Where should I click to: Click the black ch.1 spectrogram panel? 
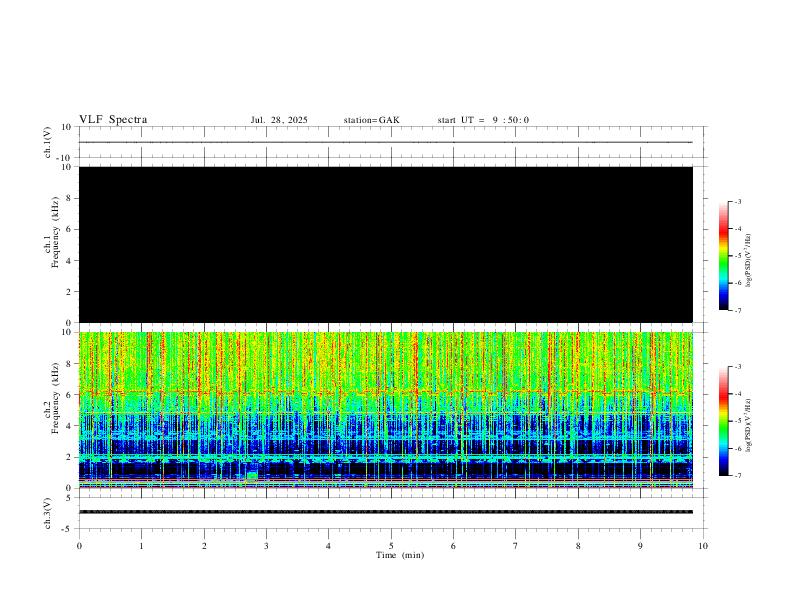(x=386, y=244)
